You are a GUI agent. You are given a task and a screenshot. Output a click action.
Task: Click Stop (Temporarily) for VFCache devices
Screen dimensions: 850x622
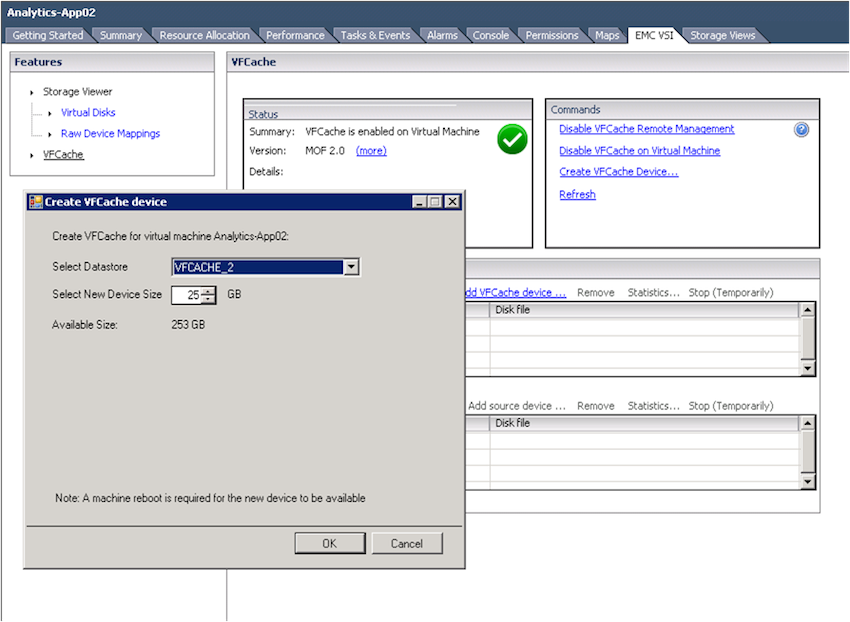coord(731,293)
